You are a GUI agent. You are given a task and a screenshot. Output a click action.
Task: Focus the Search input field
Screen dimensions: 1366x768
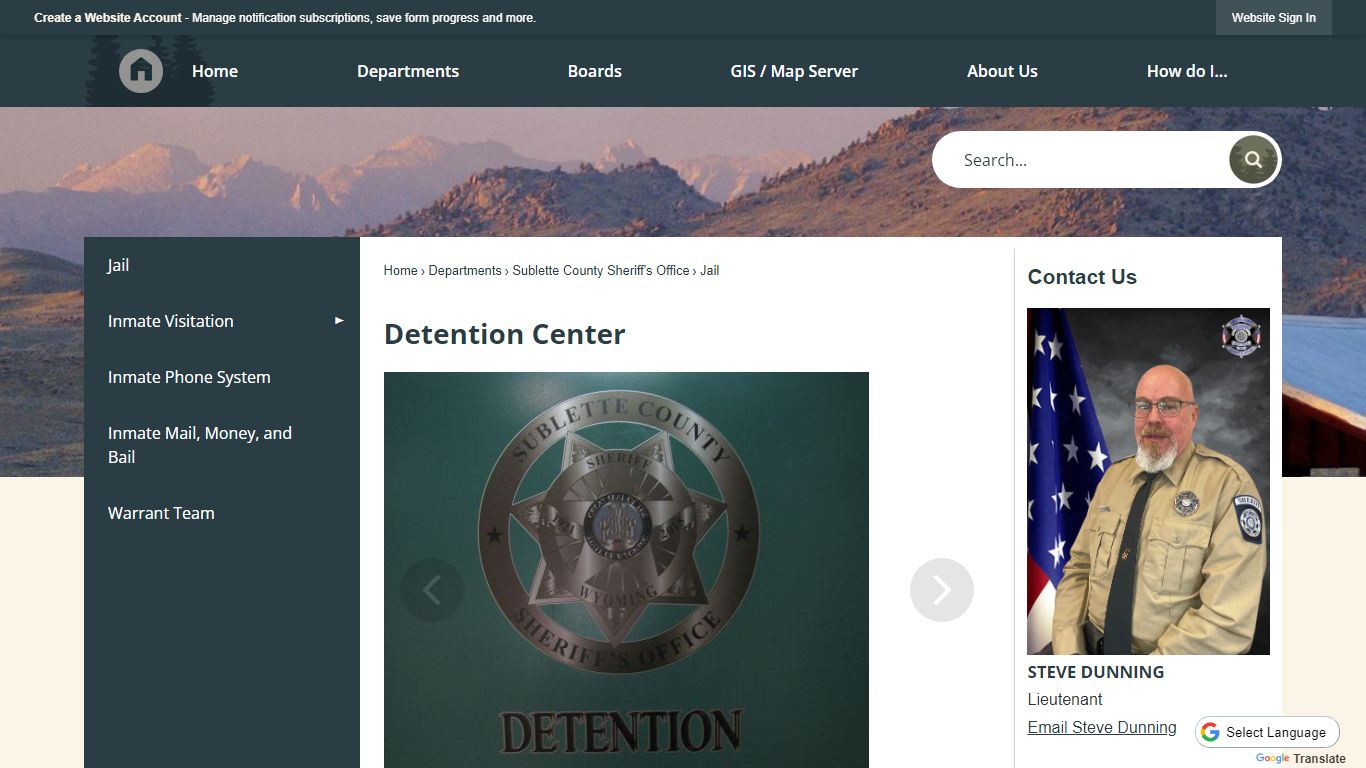1090,160
